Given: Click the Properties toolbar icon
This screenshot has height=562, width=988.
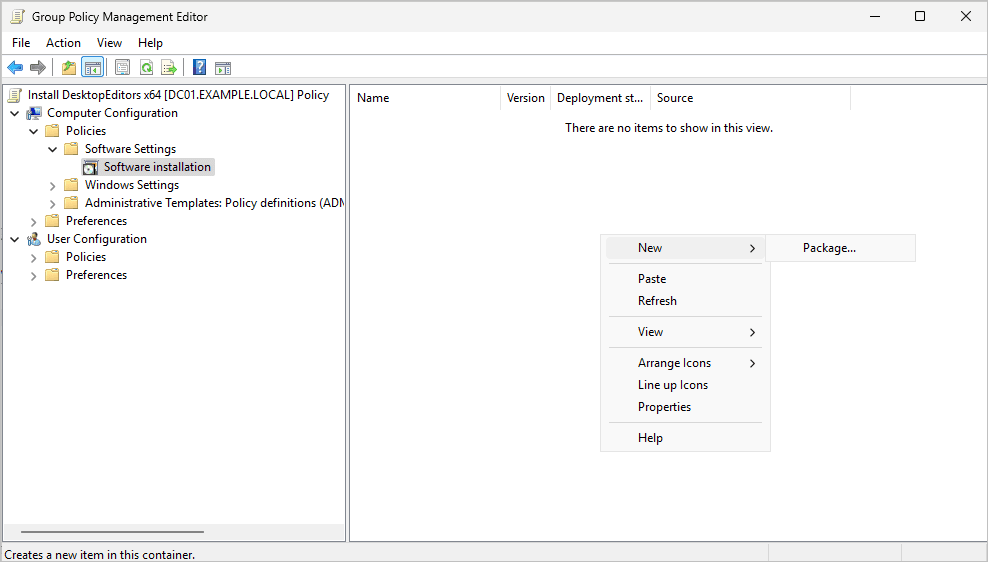Looking at the screenshot, I should (x=122, y=67).
